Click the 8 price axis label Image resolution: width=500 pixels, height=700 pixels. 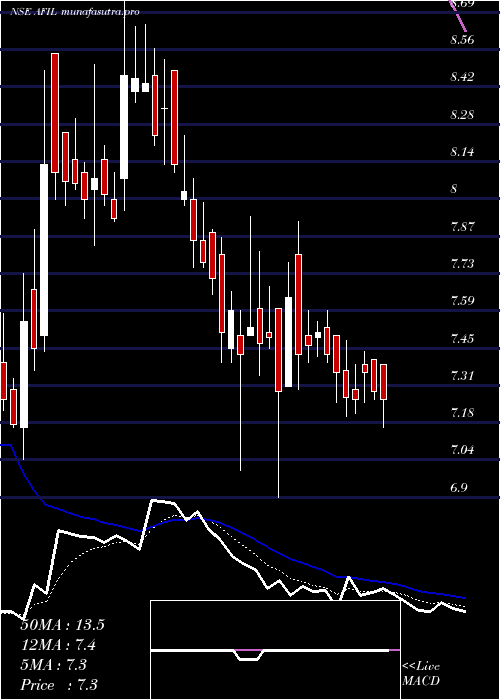(454, 189)
